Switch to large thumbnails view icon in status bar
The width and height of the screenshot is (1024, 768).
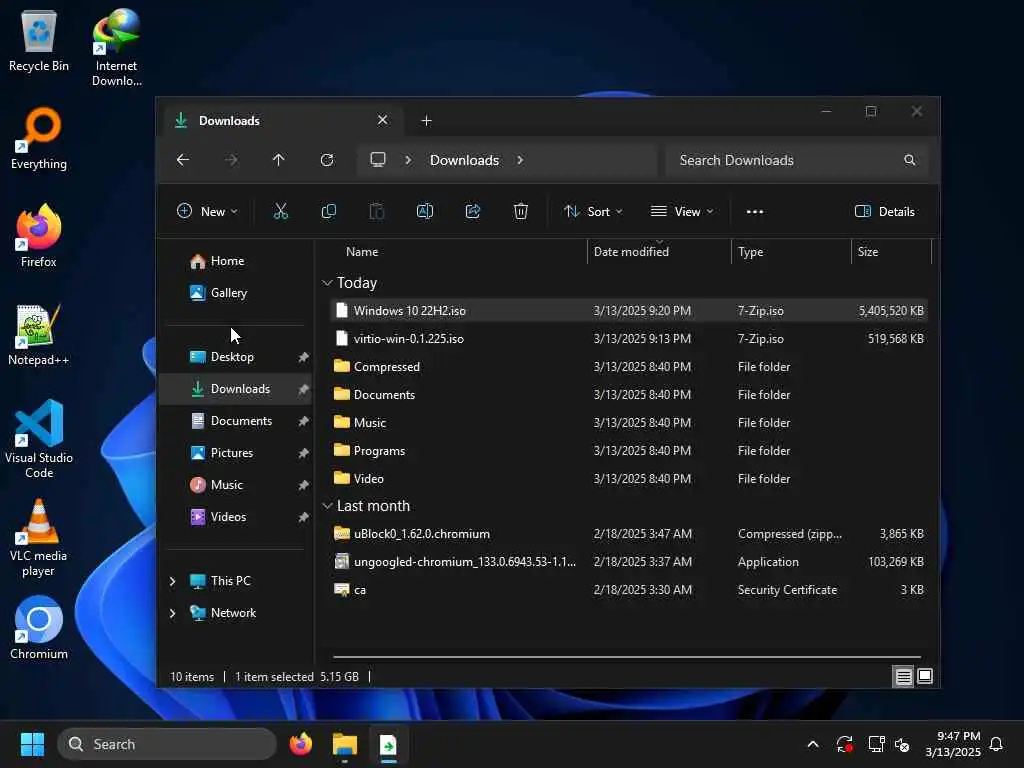925,677
